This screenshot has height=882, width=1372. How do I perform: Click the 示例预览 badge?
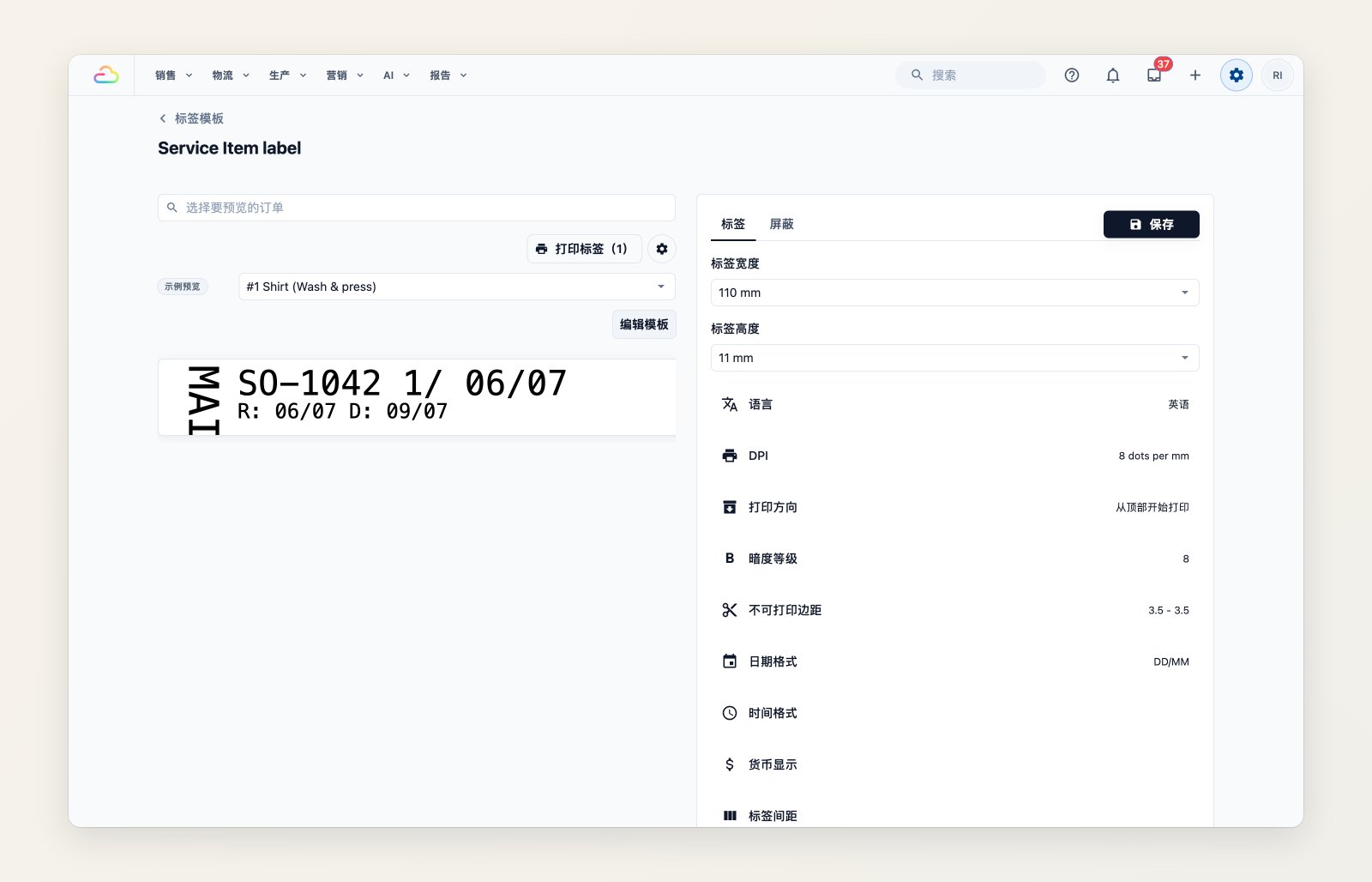point(183,287)
